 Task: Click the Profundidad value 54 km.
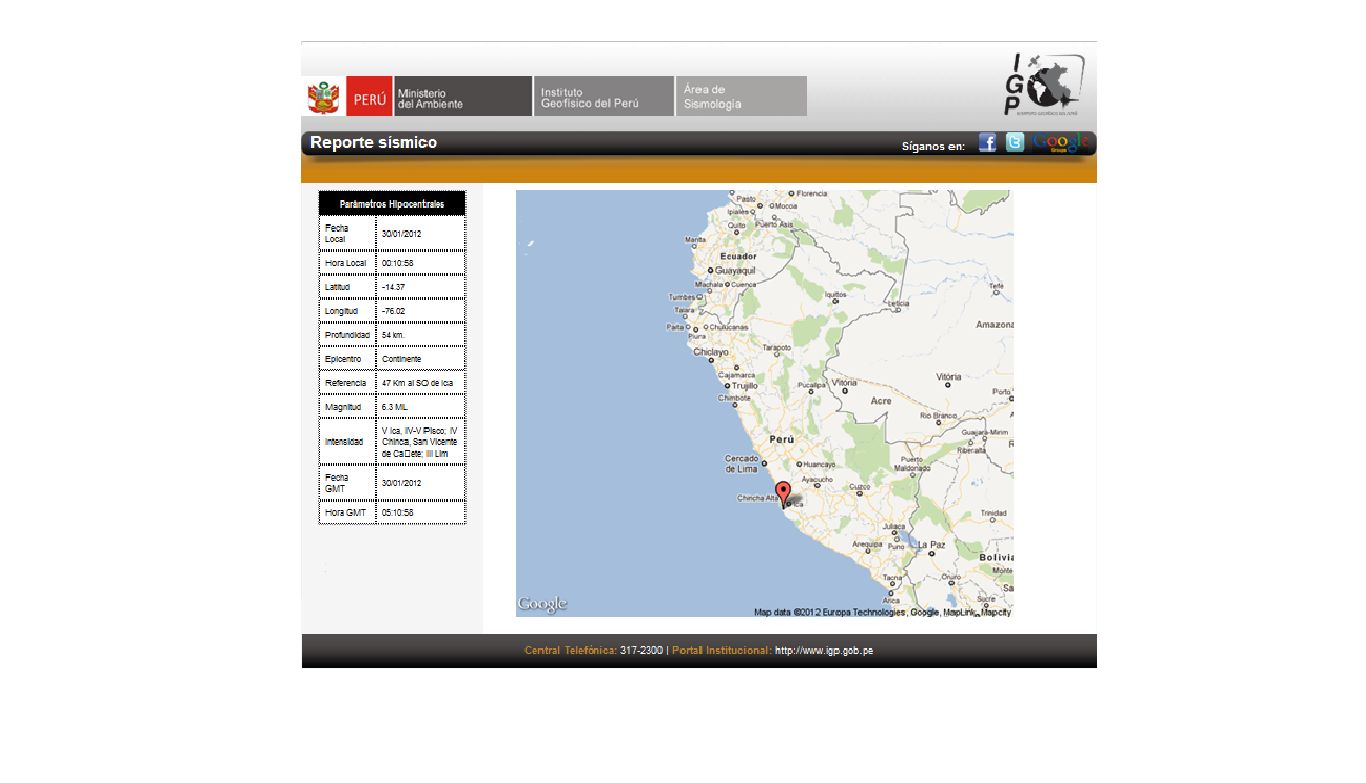pyautogui.click(x=393, y=335)
